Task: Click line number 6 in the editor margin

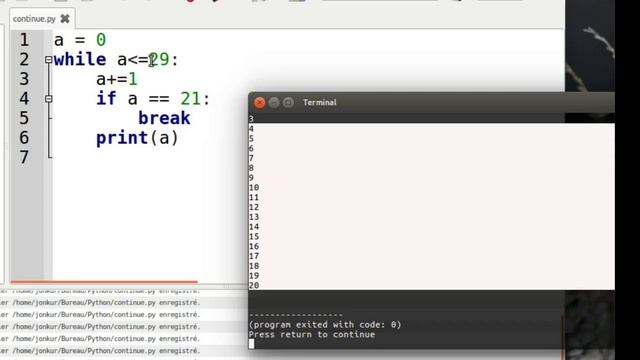Action: click(x=24, y=138)
